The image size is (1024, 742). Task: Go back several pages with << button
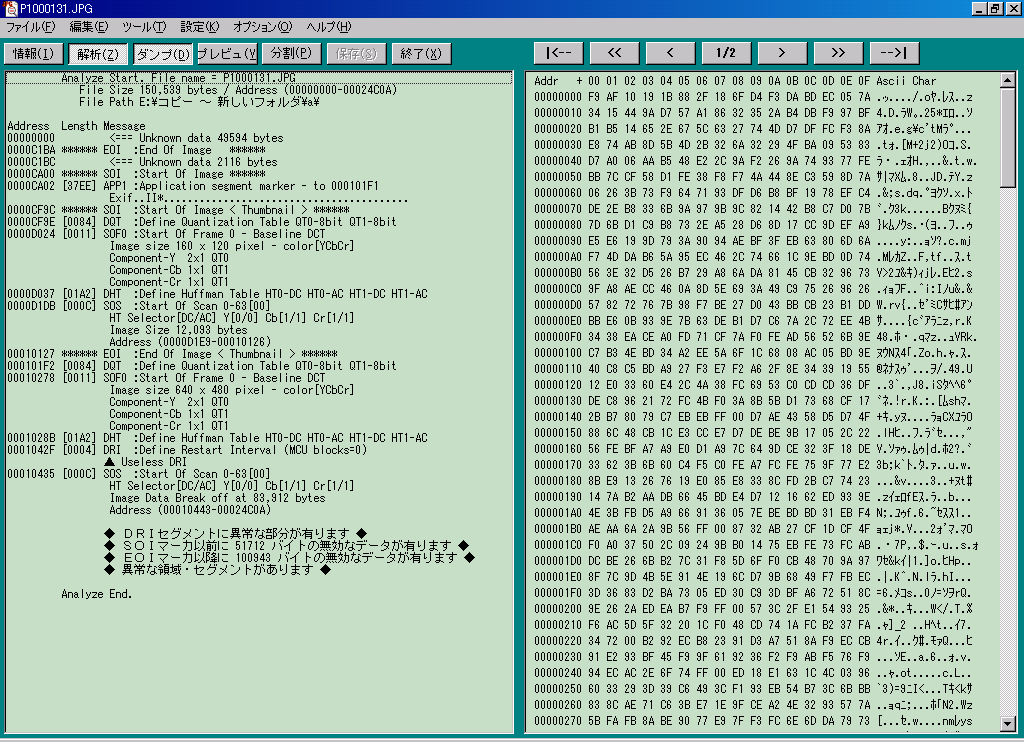click(x=615, y=53)
